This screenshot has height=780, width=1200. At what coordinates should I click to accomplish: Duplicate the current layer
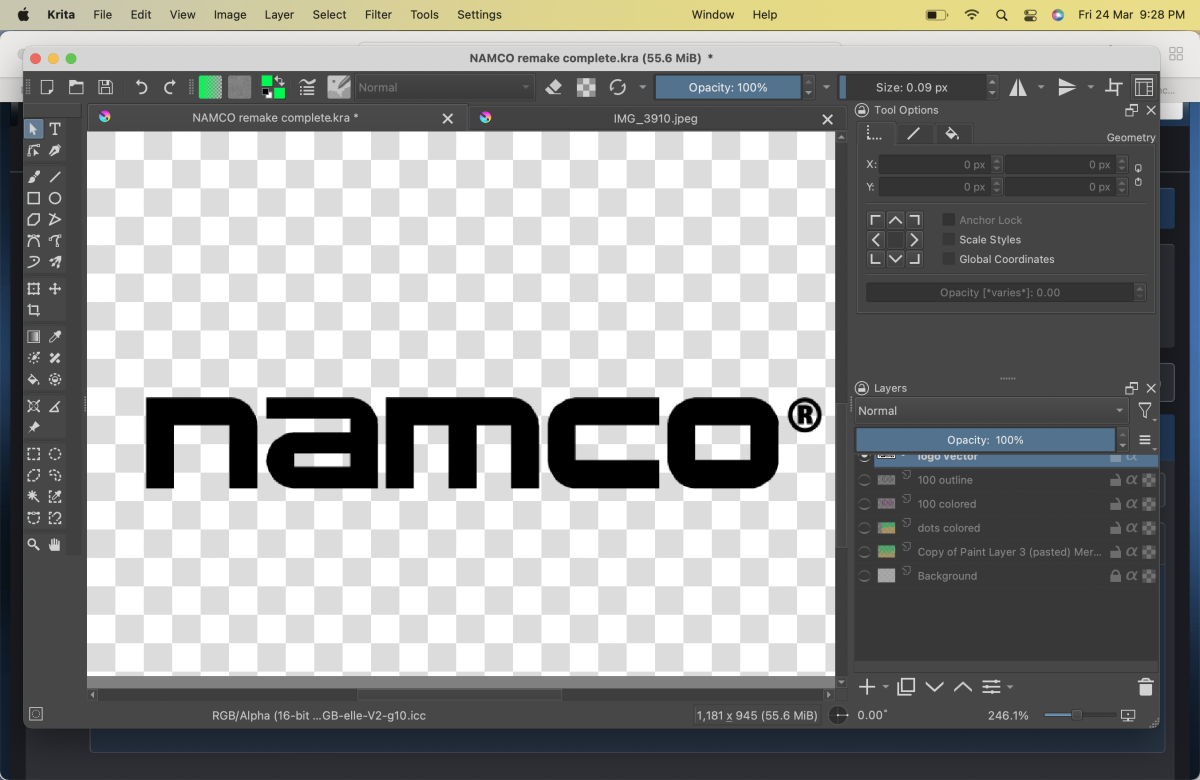(x=906, y=687)
